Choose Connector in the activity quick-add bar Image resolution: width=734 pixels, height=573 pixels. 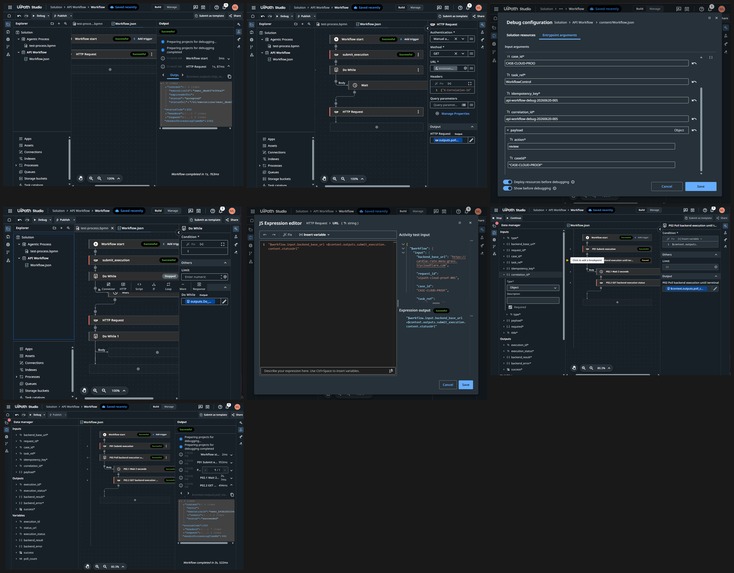(x=109, y=286)
